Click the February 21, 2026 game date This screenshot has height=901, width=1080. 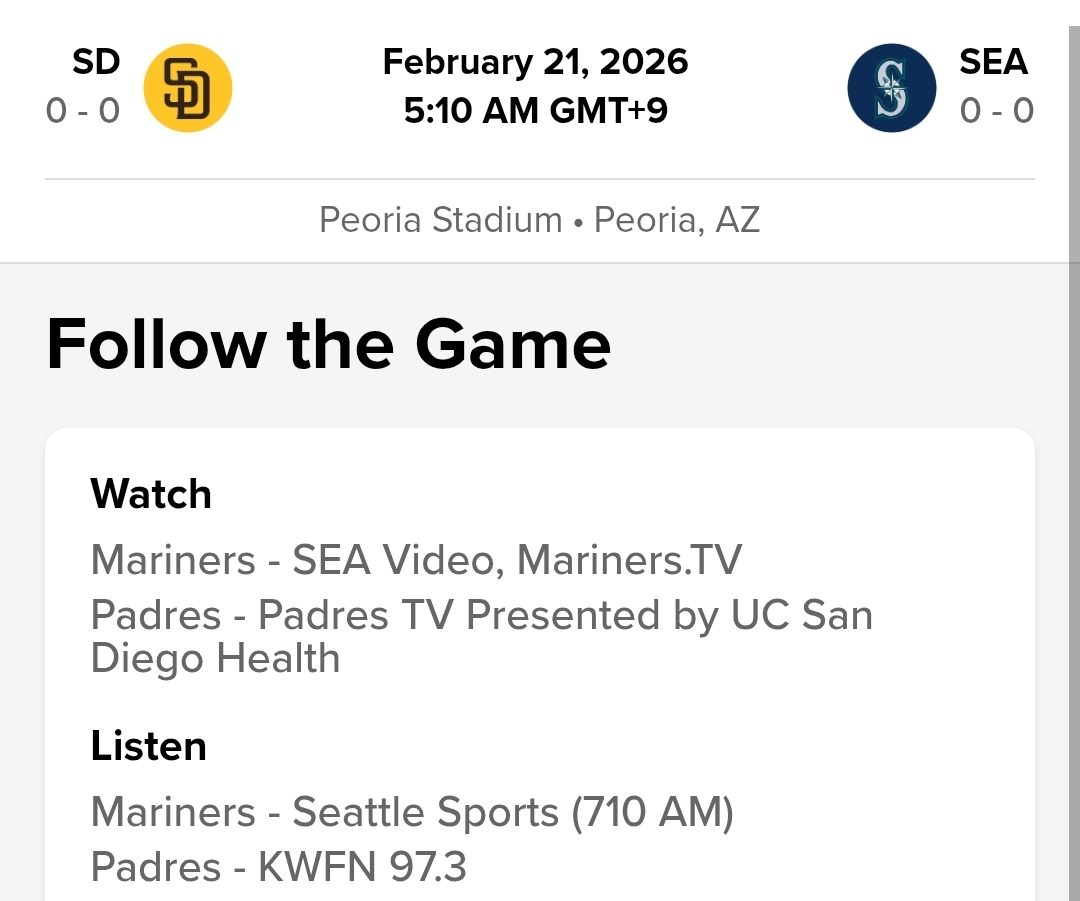click(x=535, y=62)
